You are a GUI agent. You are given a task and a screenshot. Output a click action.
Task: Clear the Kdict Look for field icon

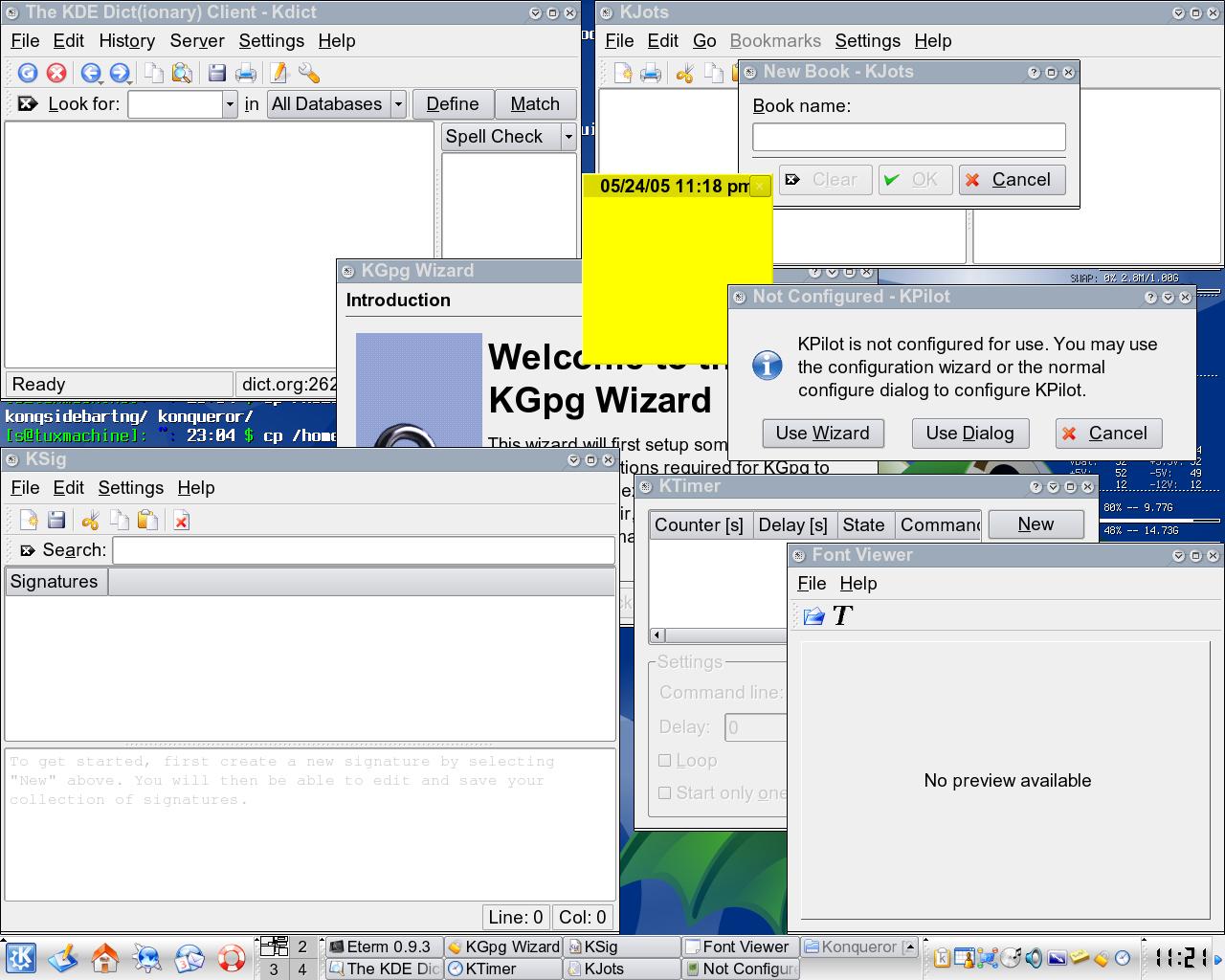point(28,103)
